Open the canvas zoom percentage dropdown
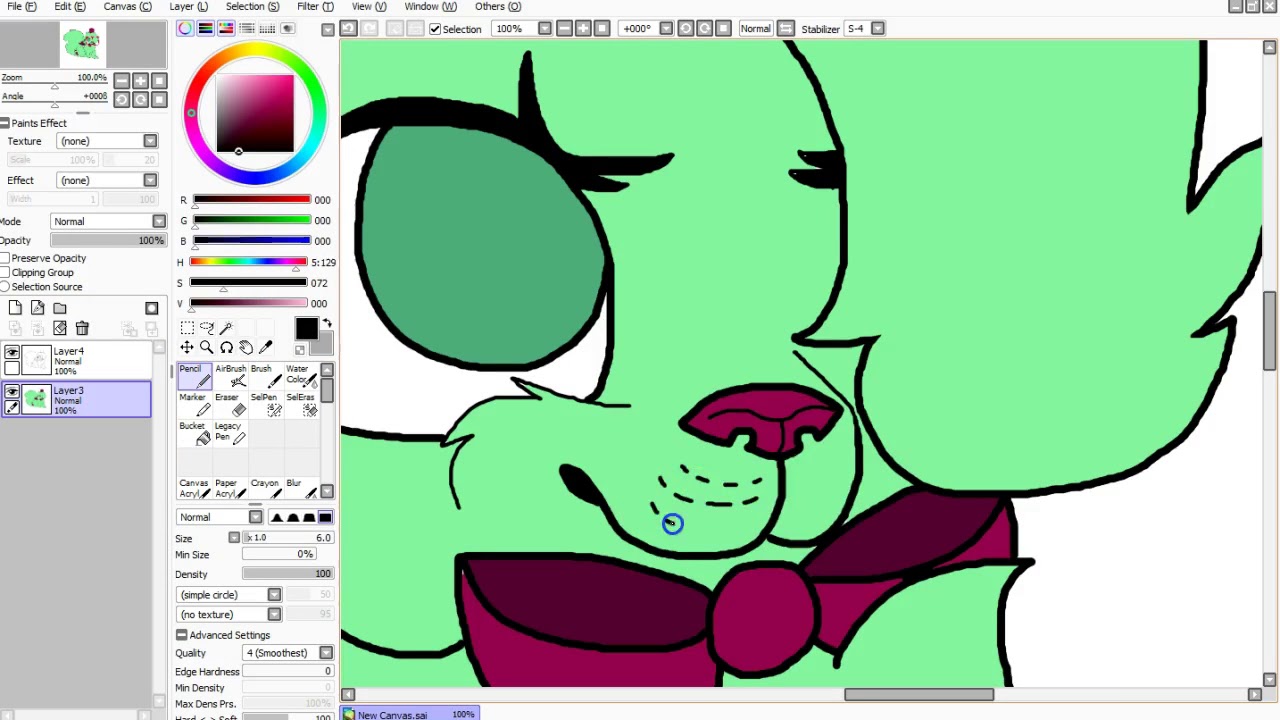The height and width of the screenshot is (720, 1280). tap(544, 28)
